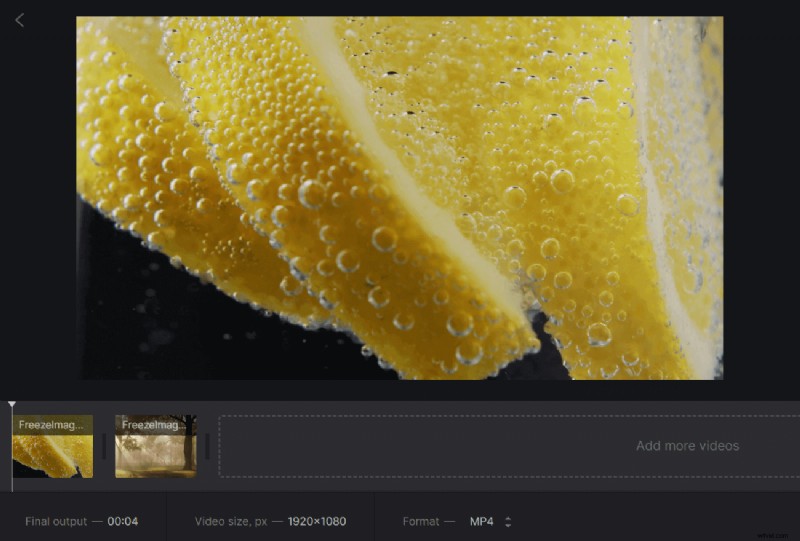Click the 1920×1080 video size value
This screenshot has width=800, height=541.
point(317,522)
